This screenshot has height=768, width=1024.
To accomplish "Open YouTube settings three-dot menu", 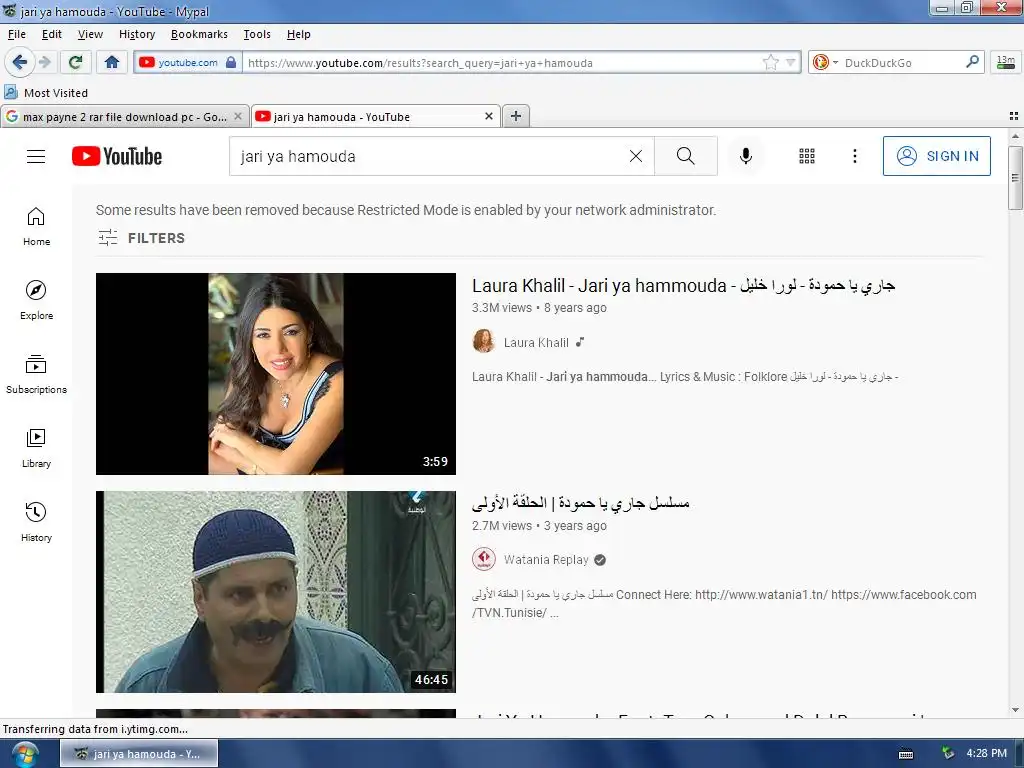I will pyautogui.click(x=855, y=156).
